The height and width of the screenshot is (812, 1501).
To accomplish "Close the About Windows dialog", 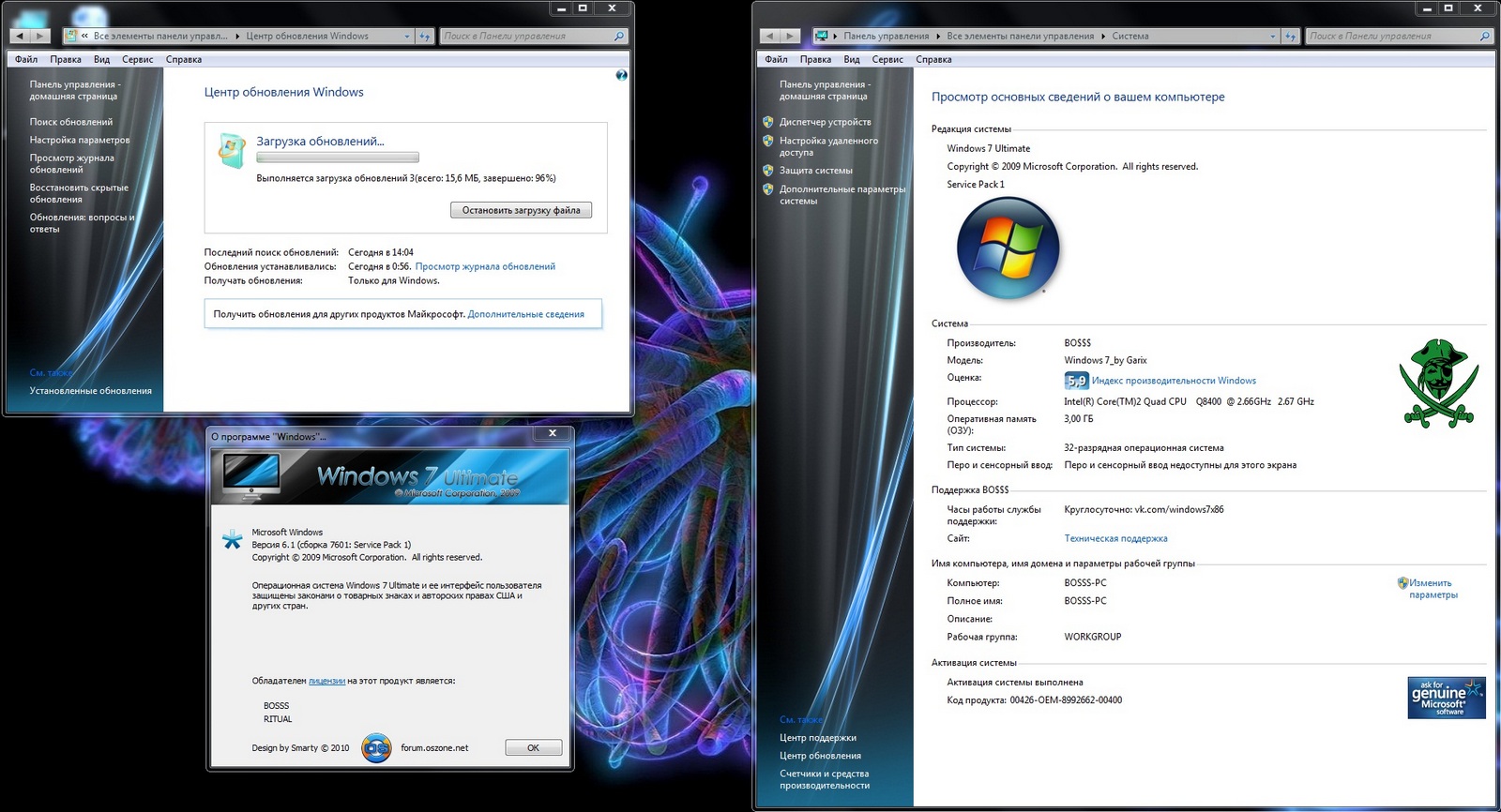I will [553, 433].
